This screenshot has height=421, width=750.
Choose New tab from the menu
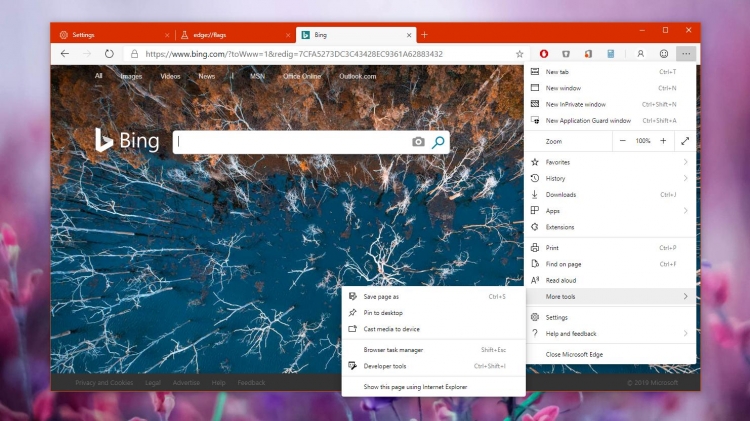[x=610, y=72]
